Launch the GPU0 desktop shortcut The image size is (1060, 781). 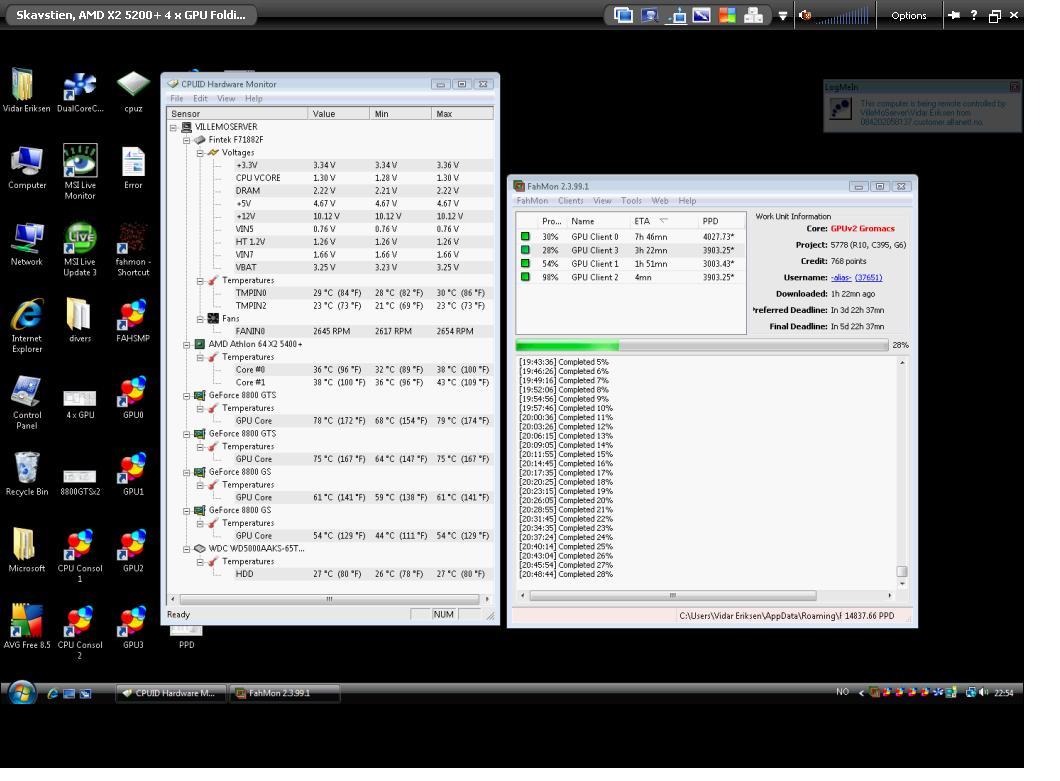click(133, 398)
